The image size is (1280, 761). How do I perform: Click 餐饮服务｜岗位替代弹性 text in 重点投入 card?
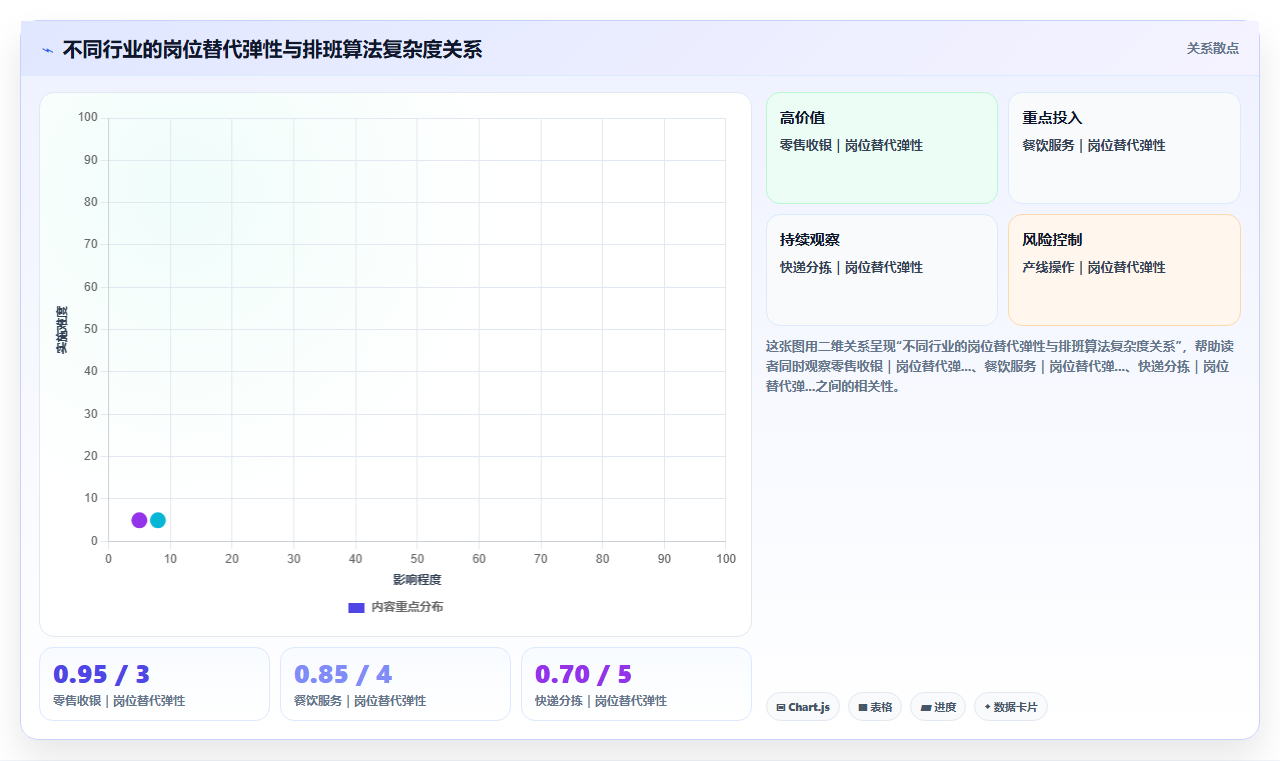click(1094, 146)
